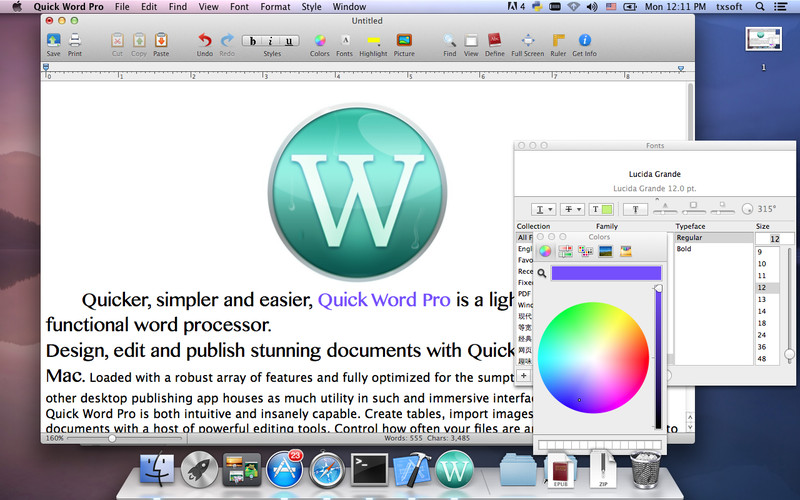
Task: Switch to crayons picker mode
Action: (626, 251)
